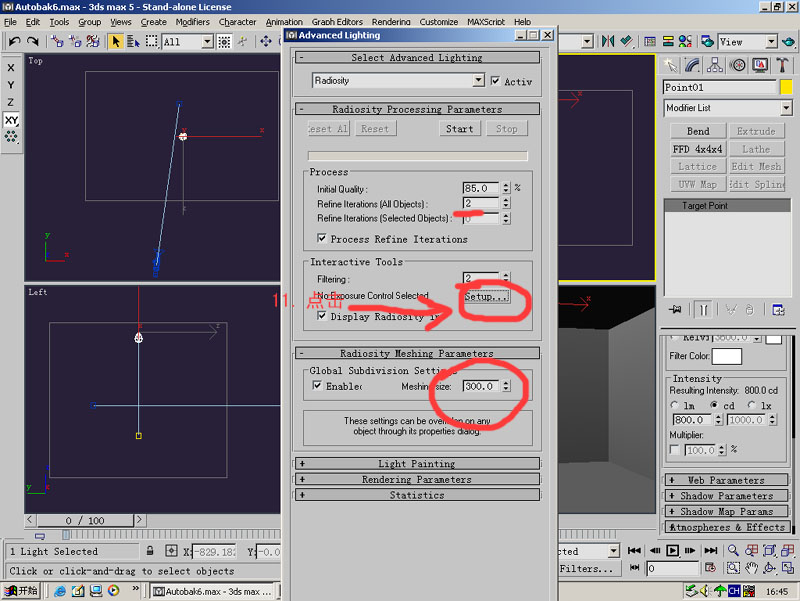Screen dimensions: 800x601
Task: Open the Modify command panel tab
Action: pyautogui.click(x=692, y=65)
